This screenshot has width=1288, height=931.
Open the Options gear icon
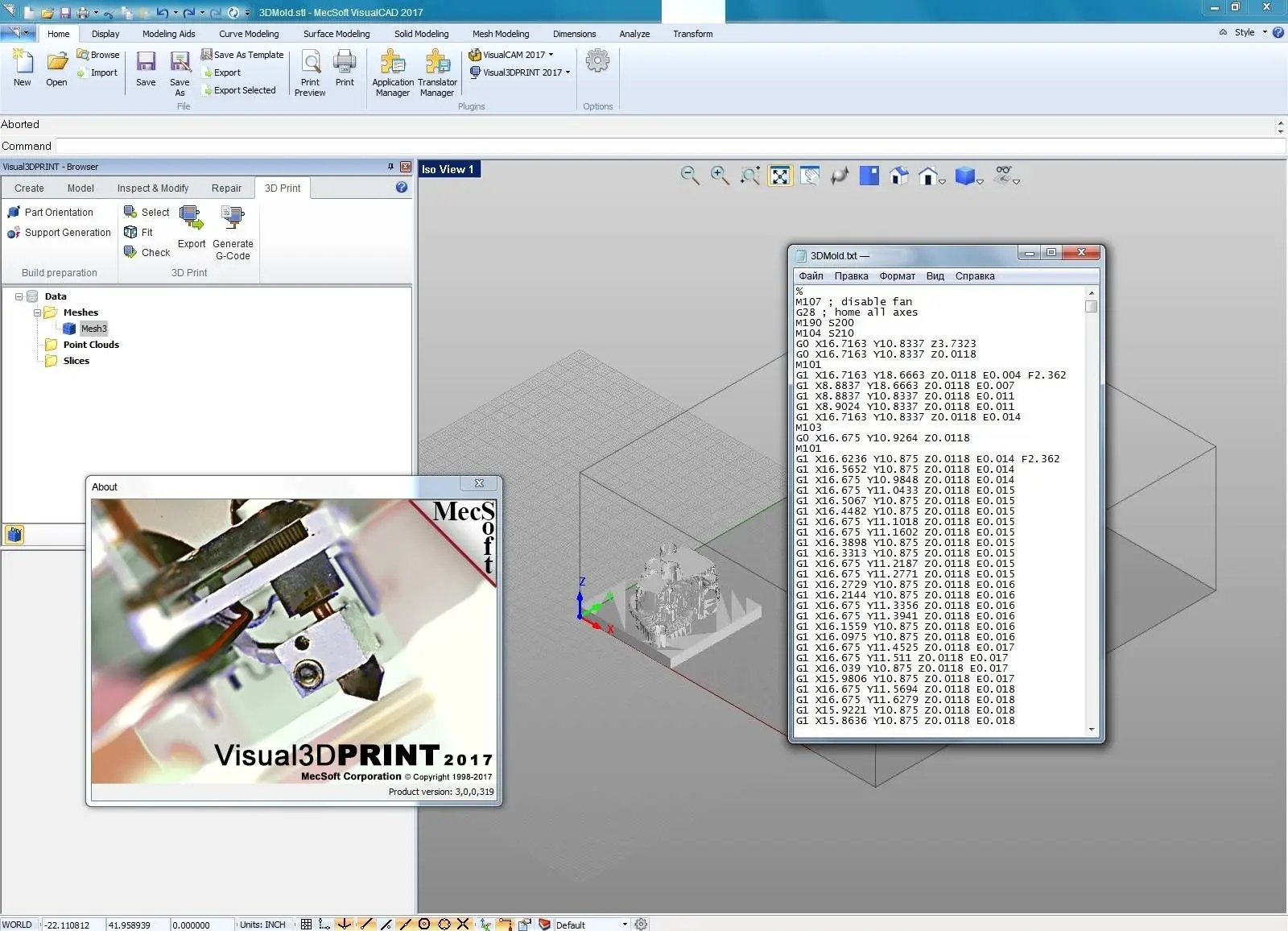[597, 61]
